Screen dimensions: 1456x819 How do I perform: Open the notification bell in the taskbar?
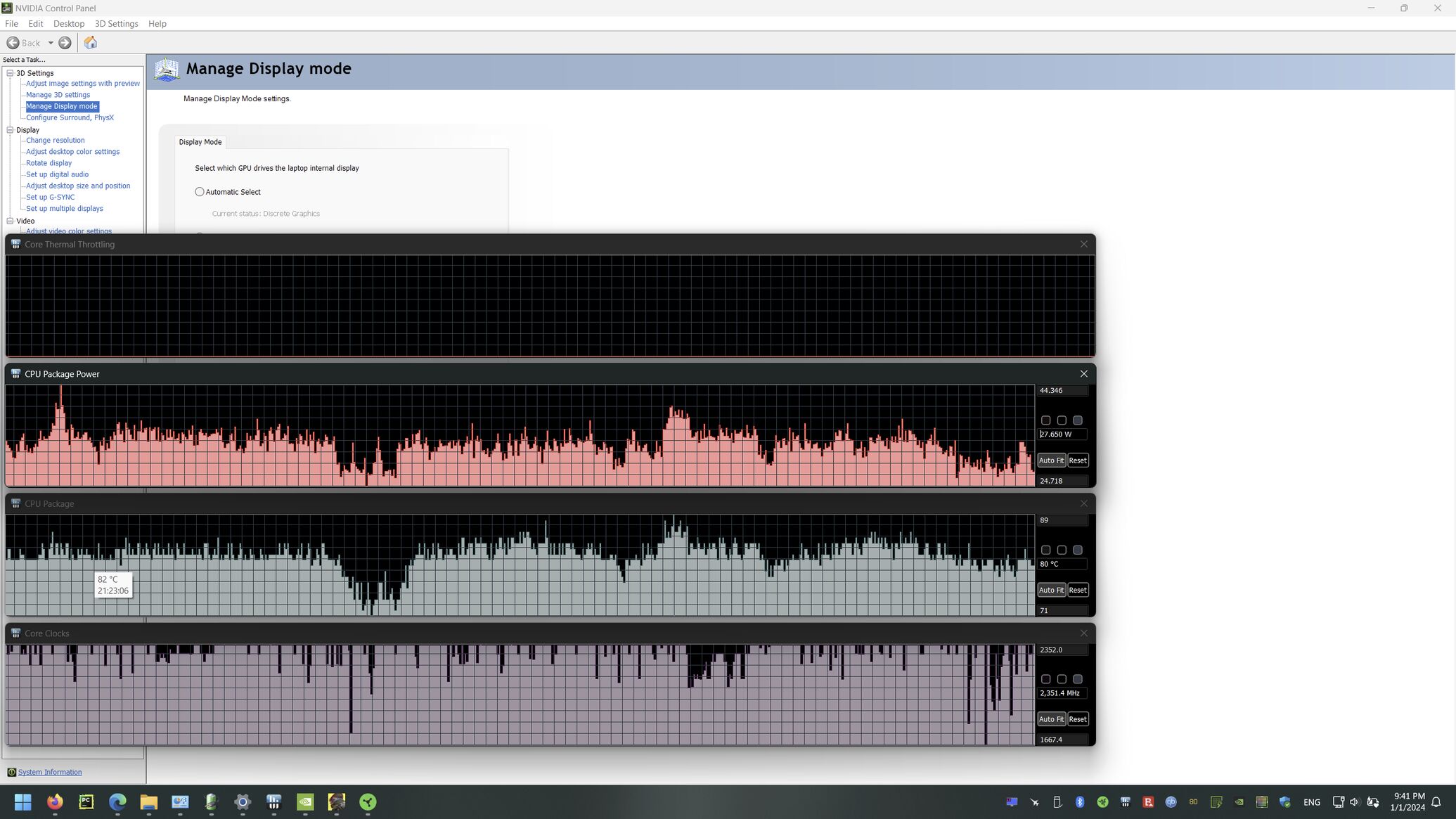tap(1436, 801)
